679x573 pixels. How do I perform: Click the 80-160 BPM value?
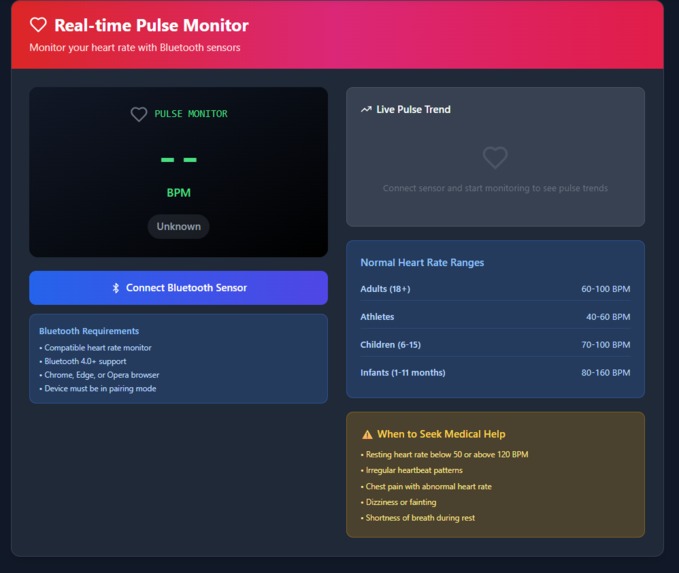coord(605,372)
